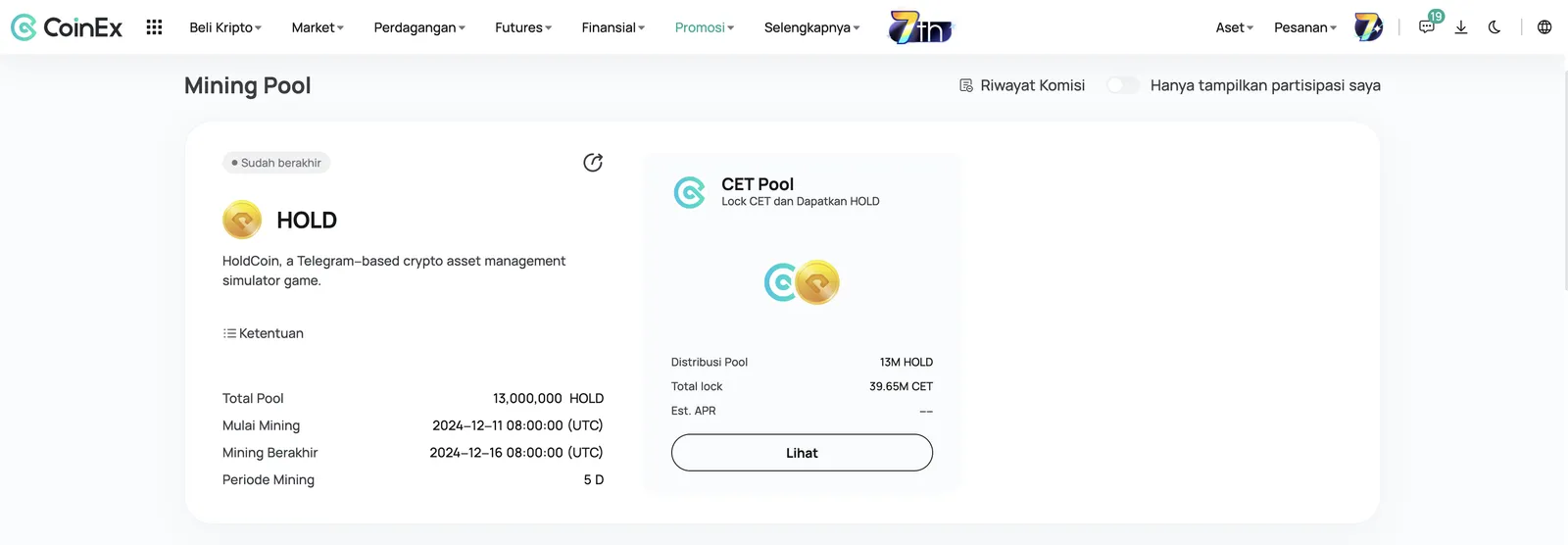The height and width of the screenshot is (545, 1568).
Task: Click the '13M HOLD' distribution value
Action: click(x=906, y=362)
